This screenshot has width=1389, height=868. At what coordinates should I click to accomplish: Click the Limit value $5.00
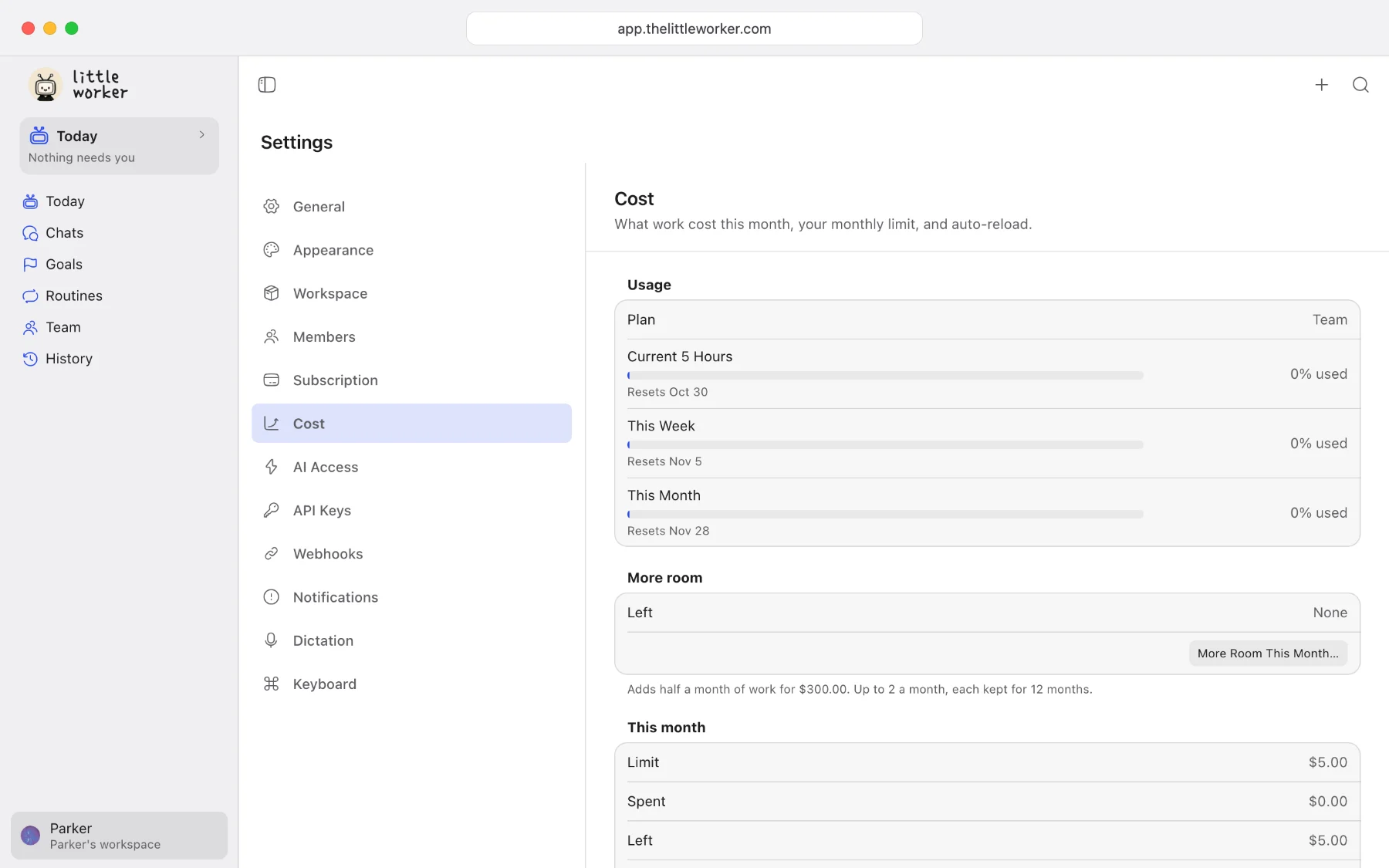pos(1327,762)
